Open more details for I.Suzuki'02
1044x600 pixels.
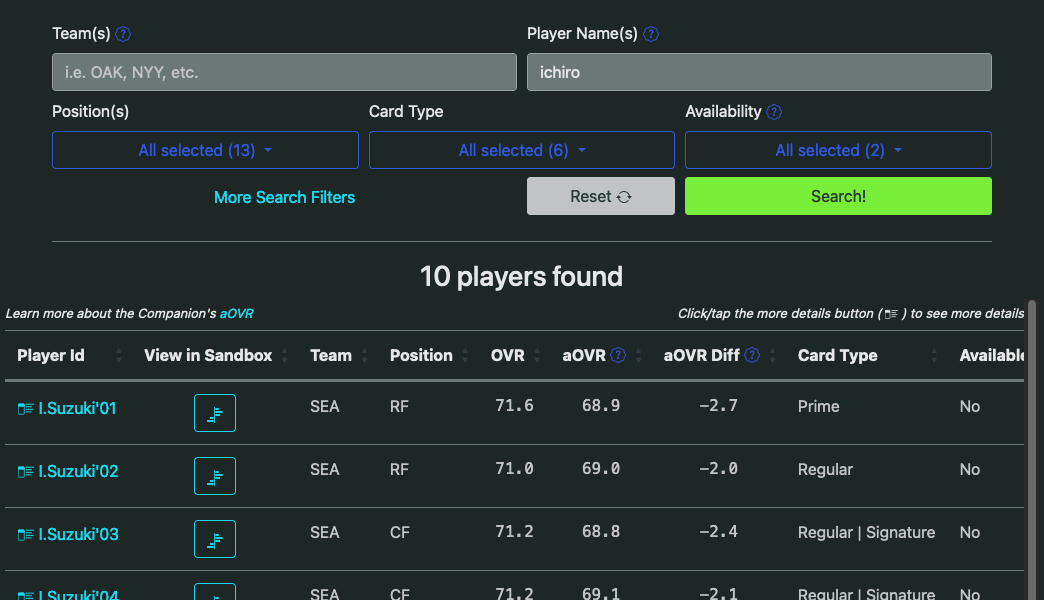pos(25,472)
